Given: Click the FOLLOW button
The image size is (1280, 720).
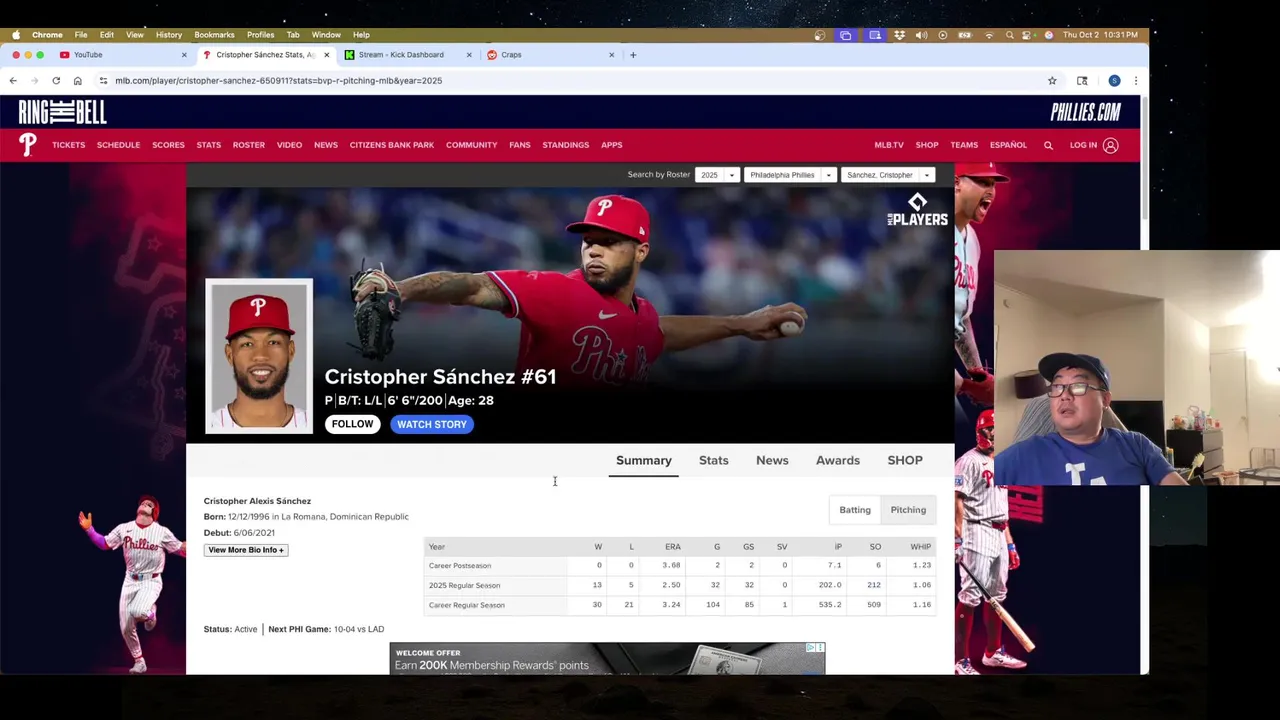Looking at the screenshot, I should click(352, 424).
